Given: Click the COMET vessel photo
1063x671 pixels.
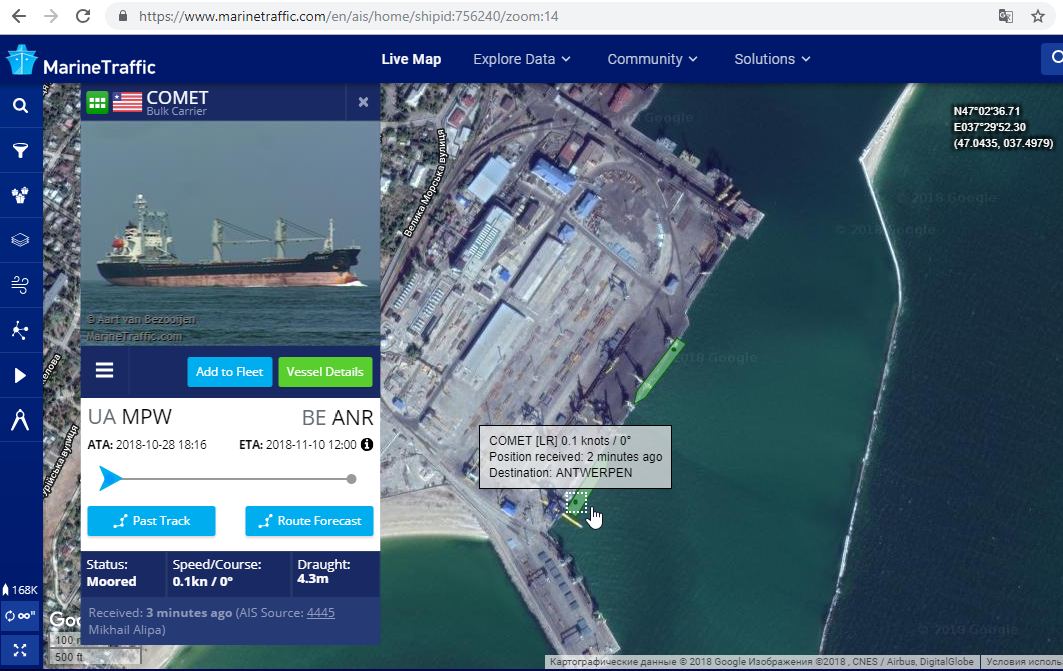Looking at the screenshot, I should [x=230, y=232].
